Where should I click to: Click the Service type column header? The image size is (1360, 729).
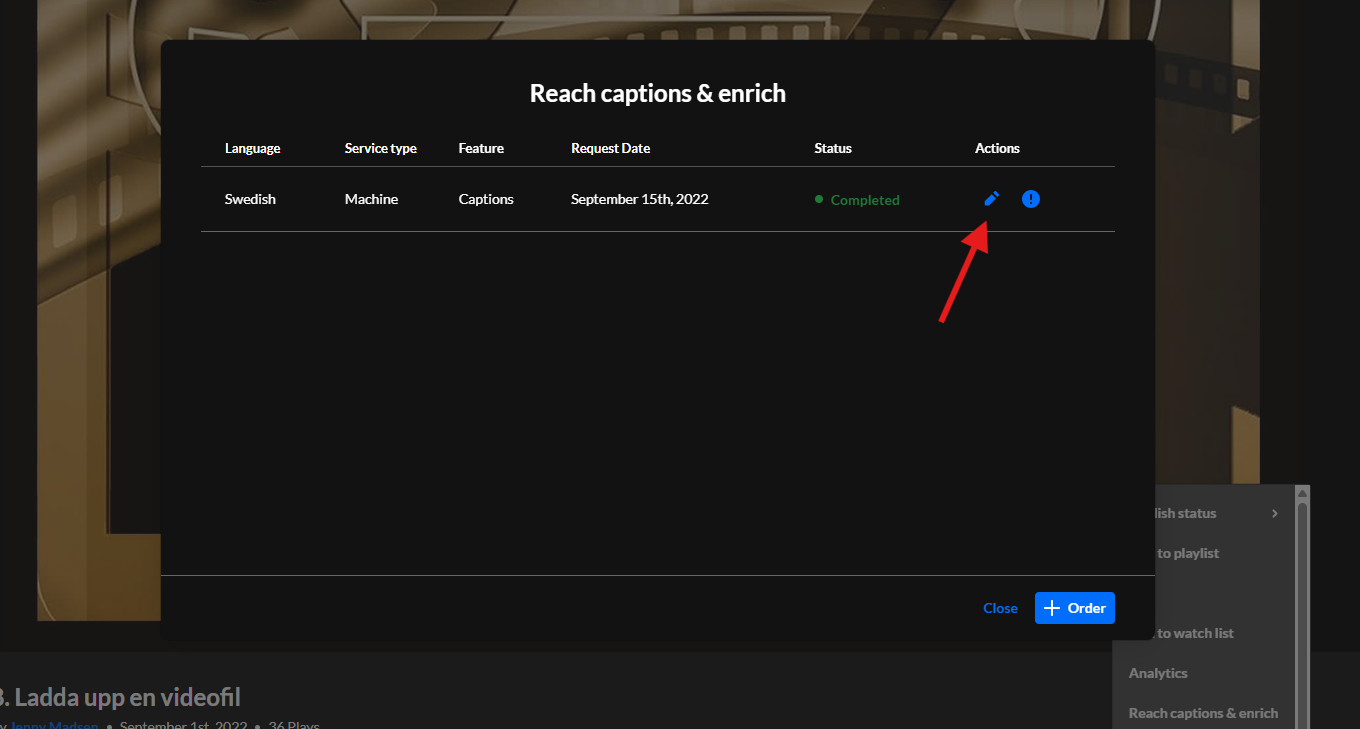tap(380, 148)
